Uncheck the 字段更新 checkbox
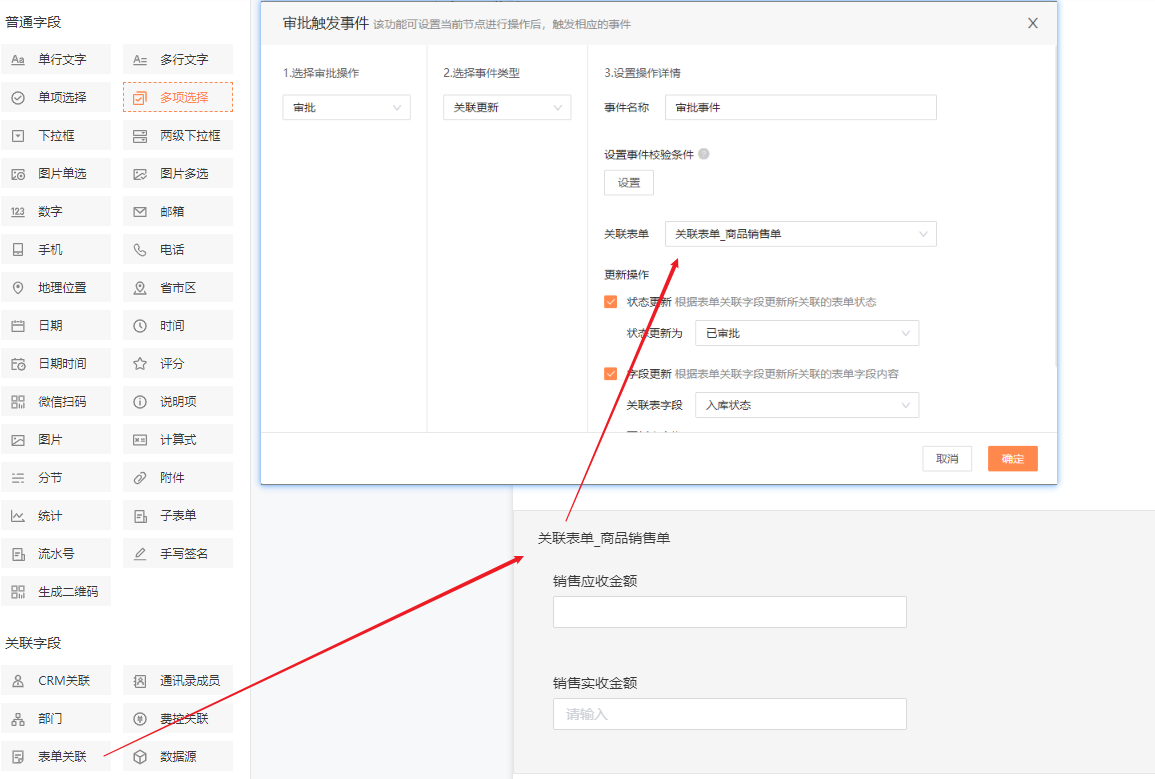 coord(610,374)
